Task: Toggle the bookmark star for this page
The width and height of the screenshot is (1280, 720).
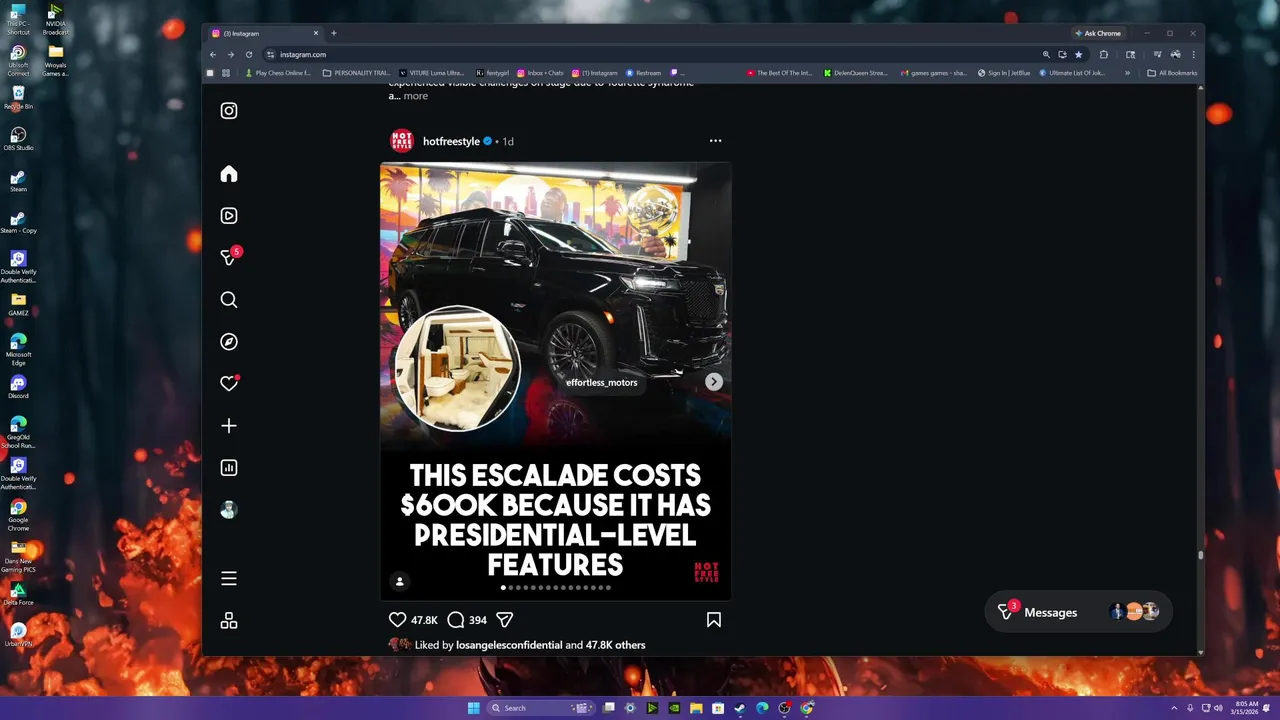Action: [1078, 55]
